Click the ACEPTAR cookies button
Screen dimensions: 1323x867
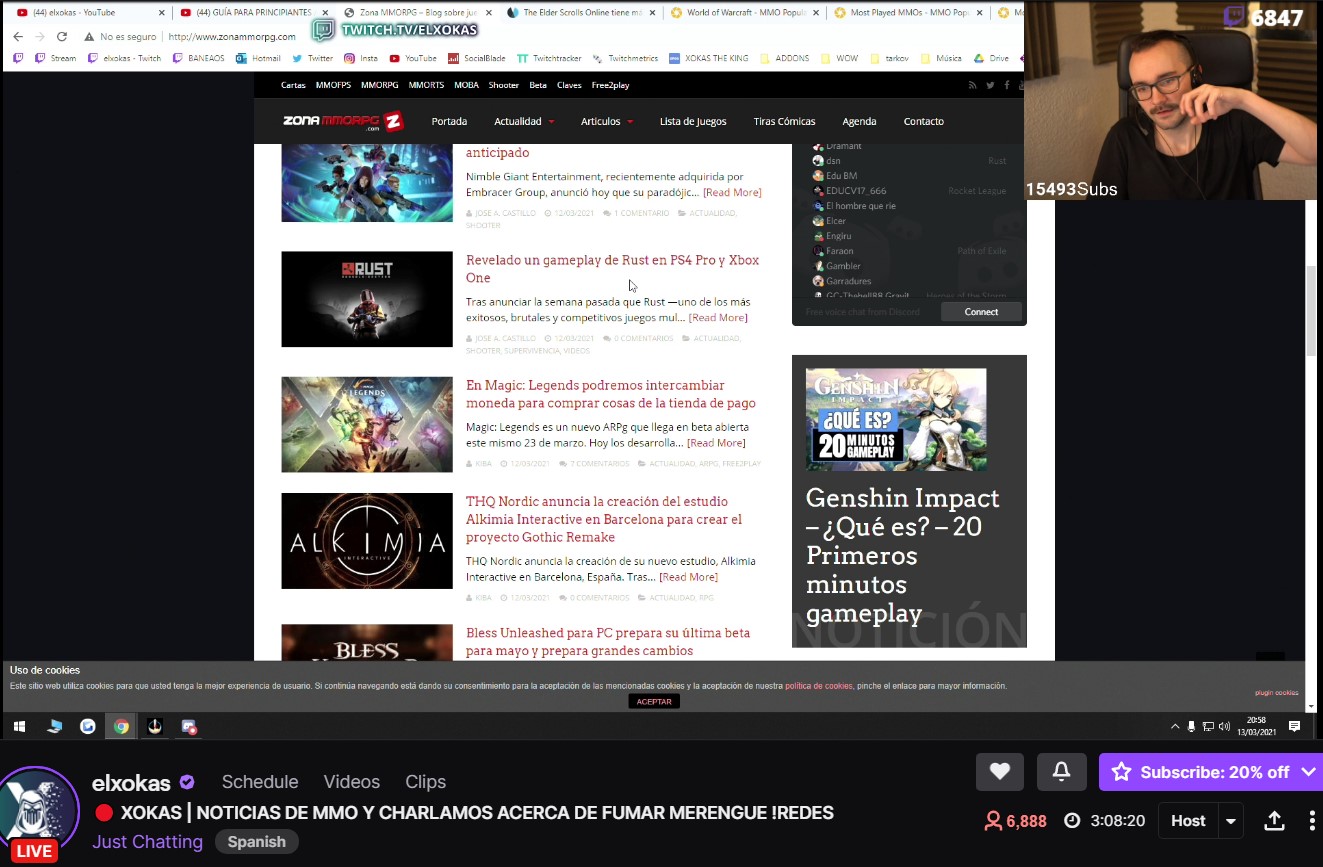pyautogui.click(x=654, y=702)
